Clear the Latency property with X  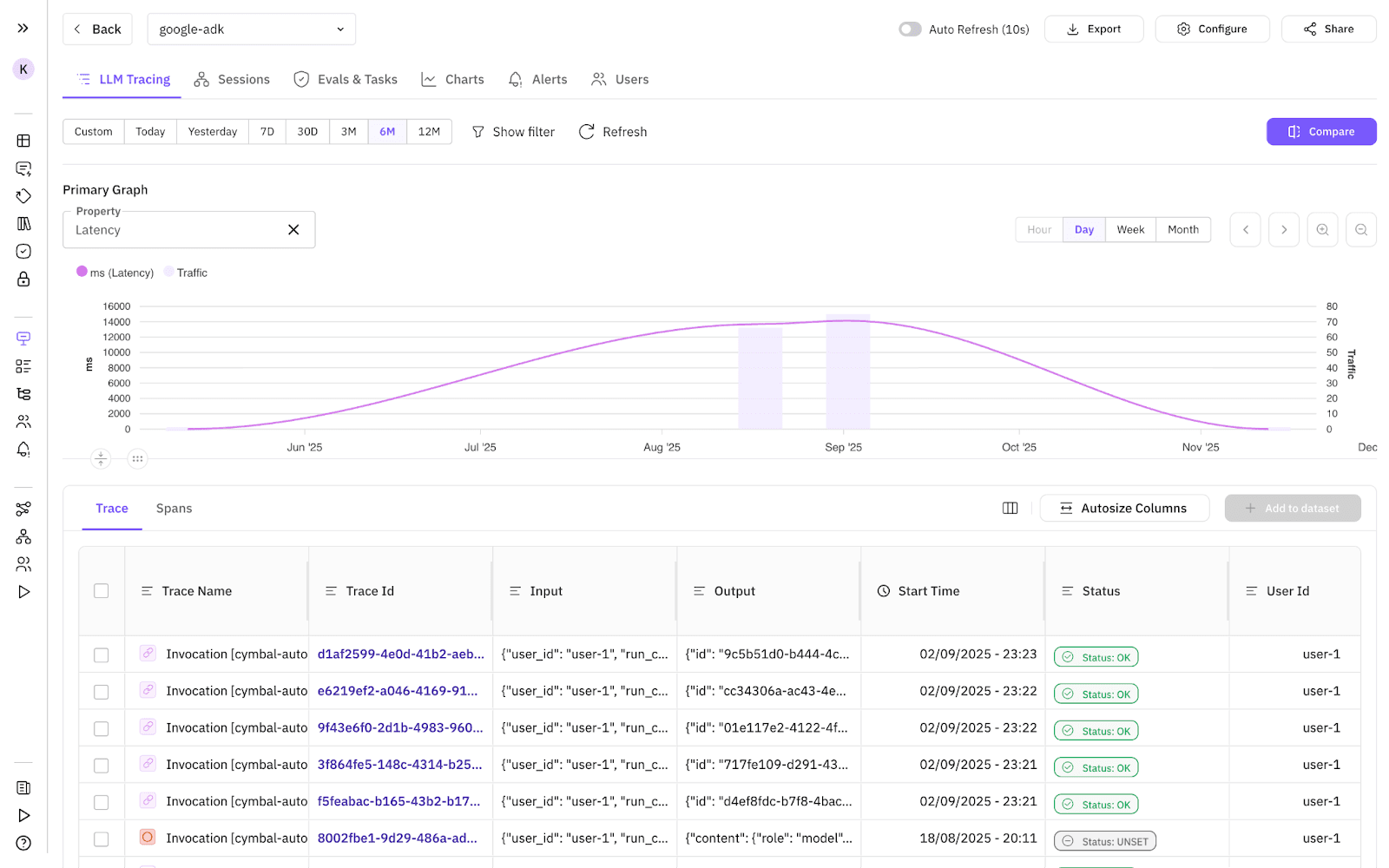click(x=293, y=230)
